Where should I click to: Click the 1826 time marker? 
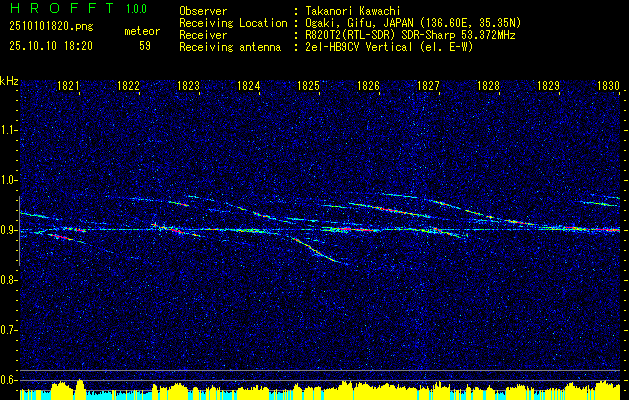pos(368,85)
